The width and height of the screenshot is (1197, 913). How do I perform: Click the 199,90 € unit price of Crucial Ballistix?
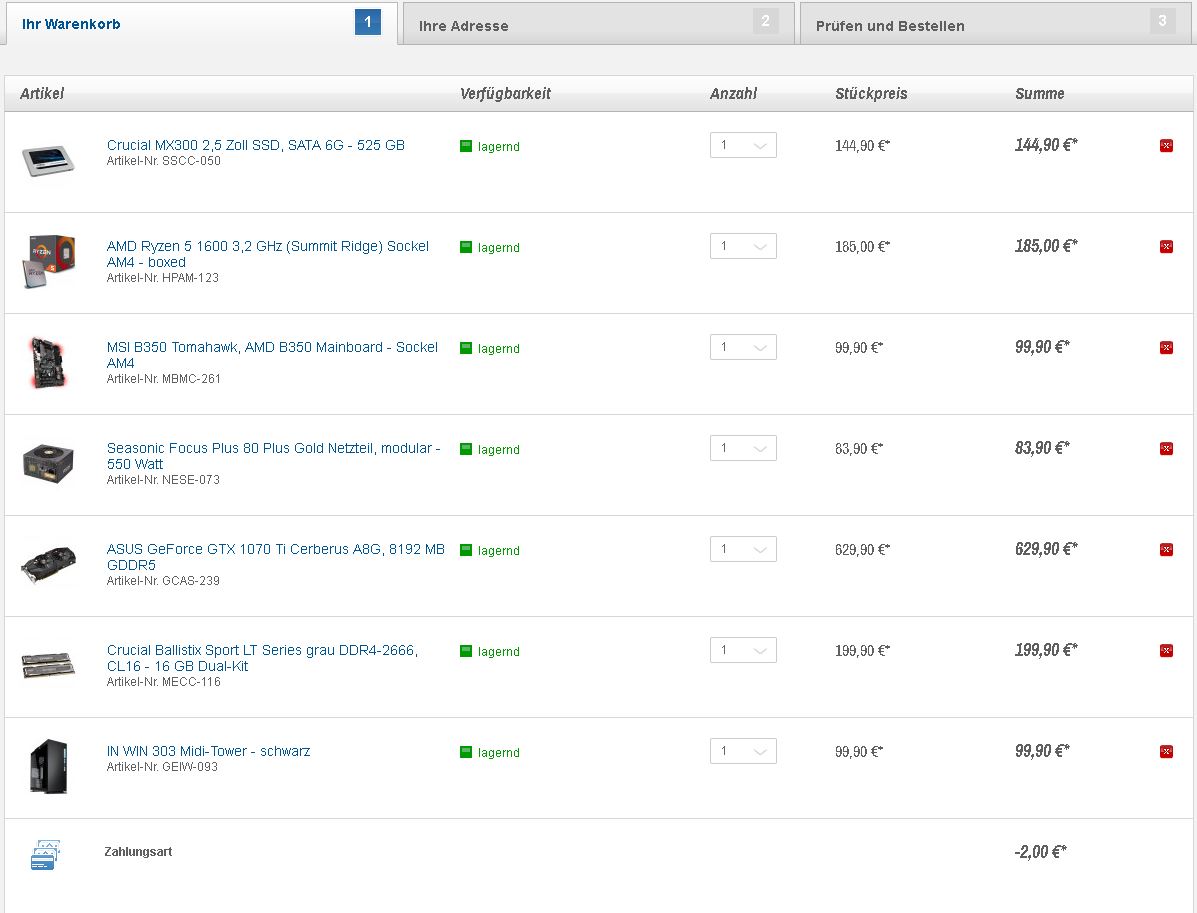tap(863, 650)
